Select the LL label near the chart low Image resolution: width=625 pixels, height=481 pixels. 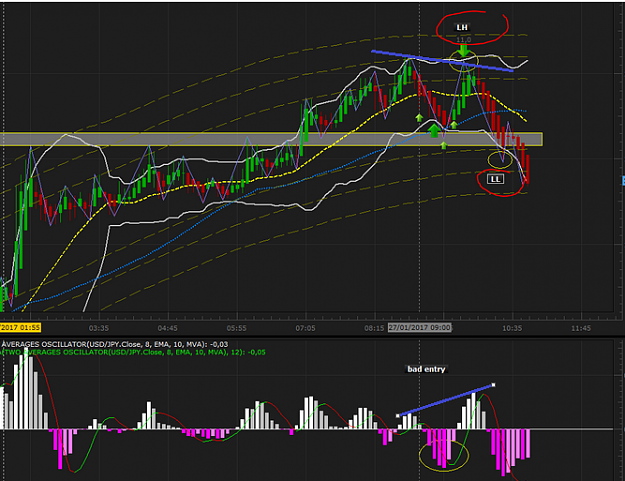[x=495, y=179]
